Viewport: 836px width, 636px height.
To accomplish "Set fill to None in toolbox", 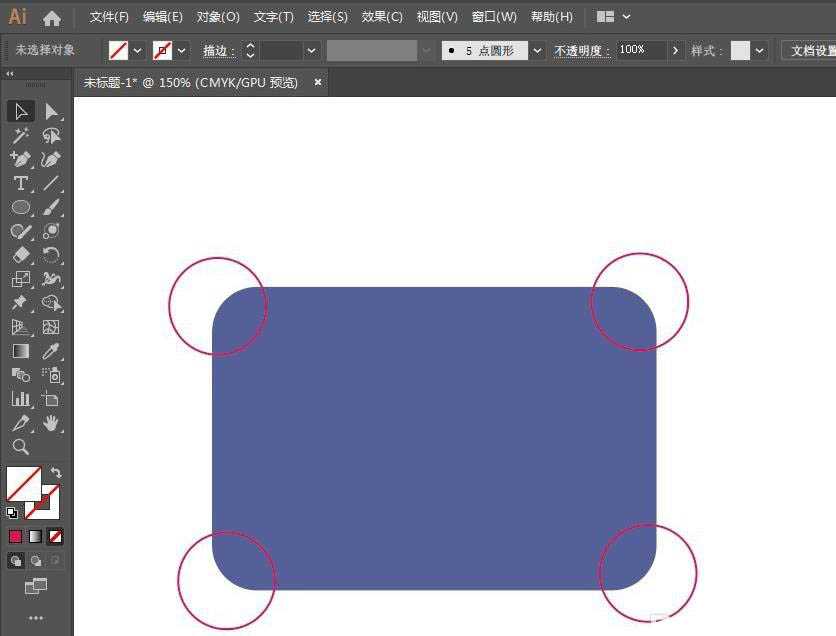I will [56, 537].
